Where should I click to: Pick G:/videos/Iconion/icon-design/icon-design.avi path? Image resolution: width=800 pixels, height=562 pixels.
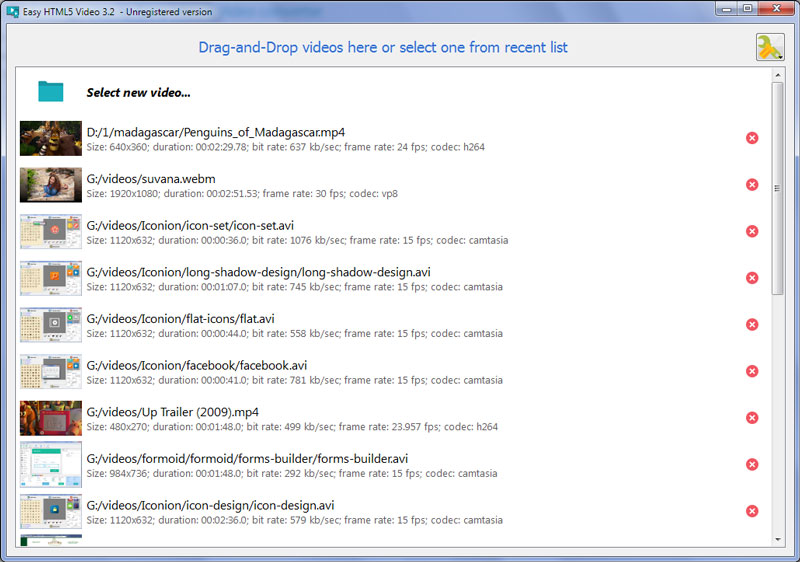[210, 505]
